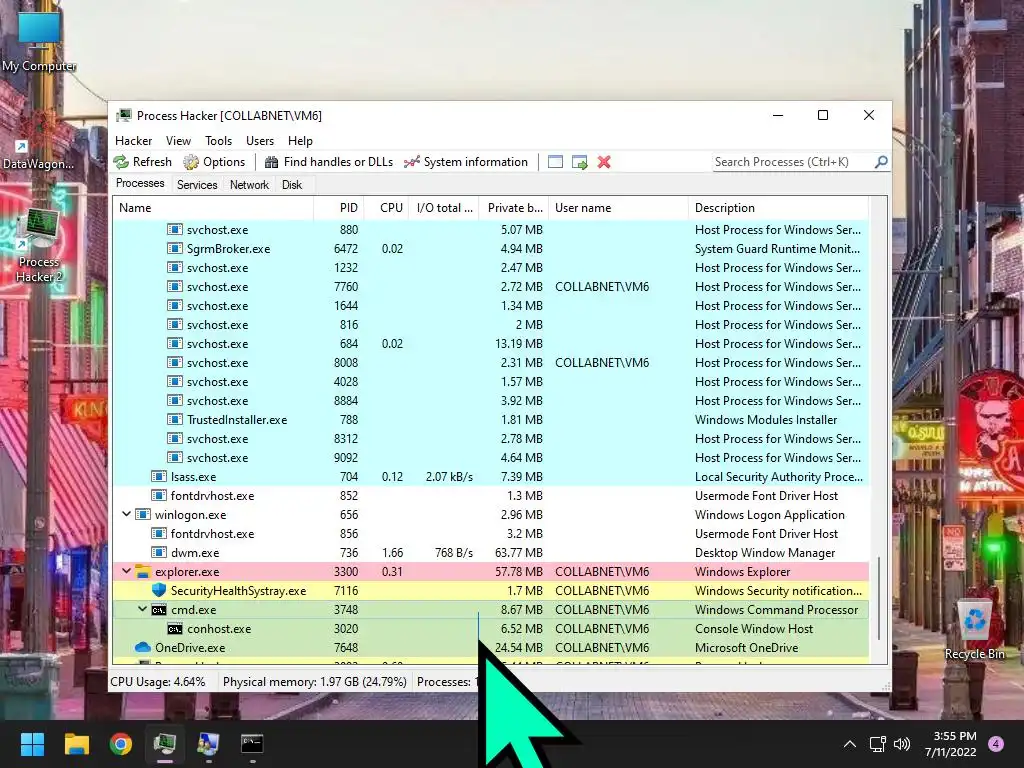Viewport: 1024px width, 768px height.
Task: Click Find handles or DLLs
Action: point(328,162)
